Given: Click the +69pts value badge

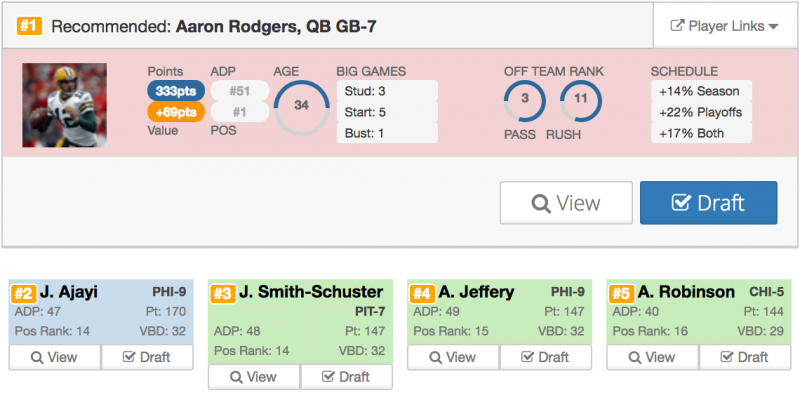Looking at the screenshot, I should [x=176, y=112].
